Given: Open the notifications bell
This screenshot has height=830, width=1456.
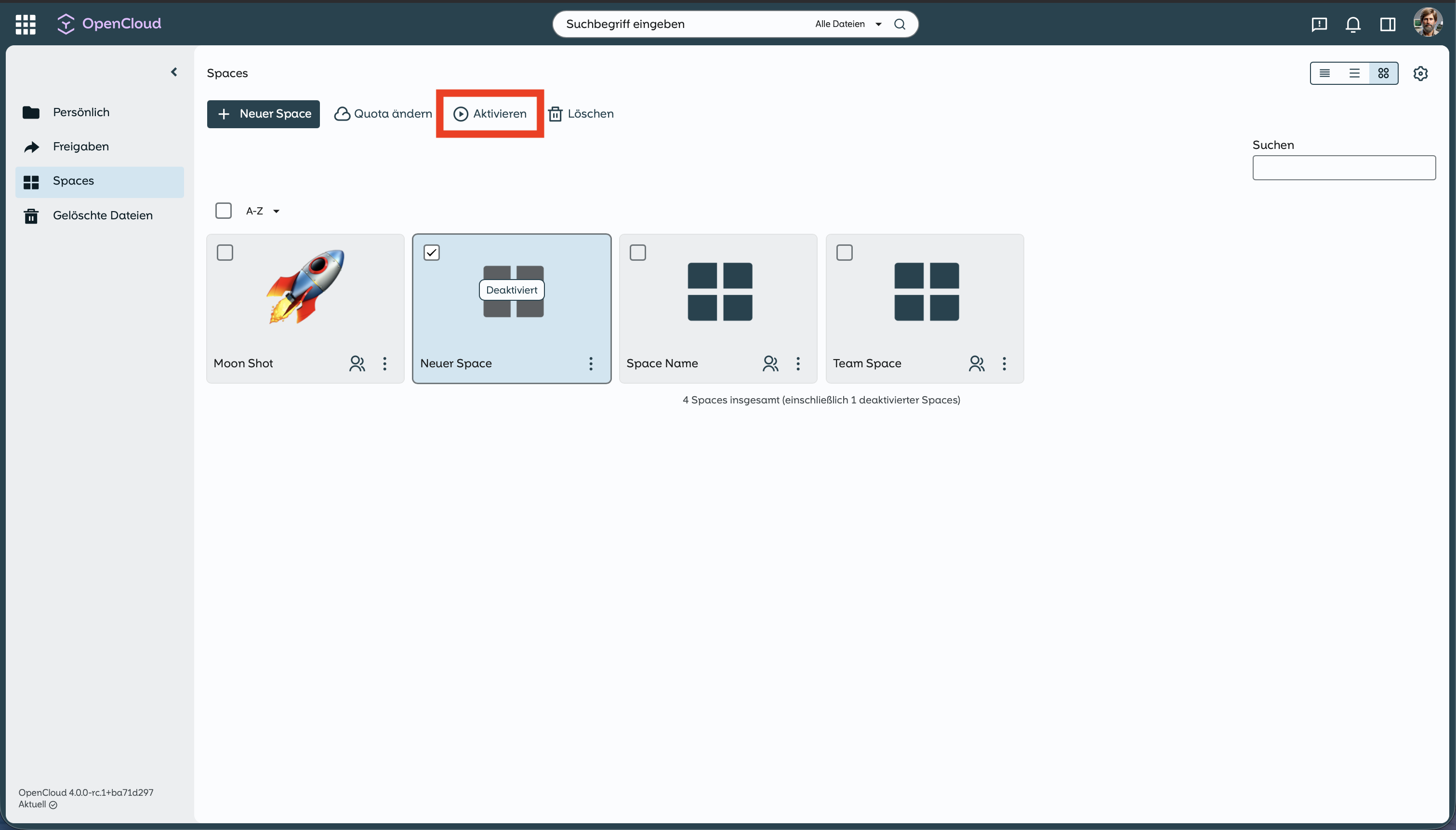Looking at the screenshot, I should (x=1353, y=24).
